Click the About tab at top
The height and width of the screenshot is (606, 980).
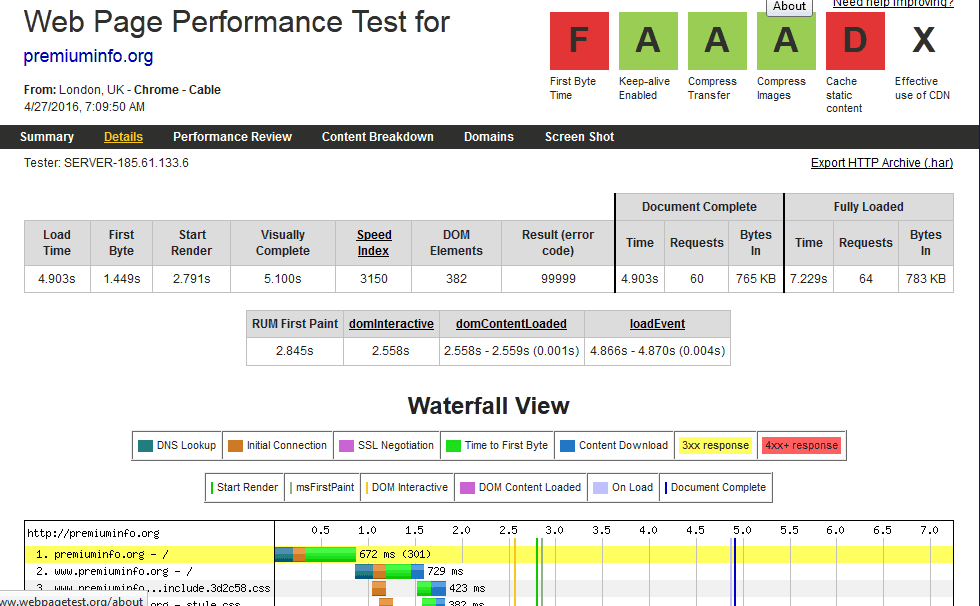789,7
